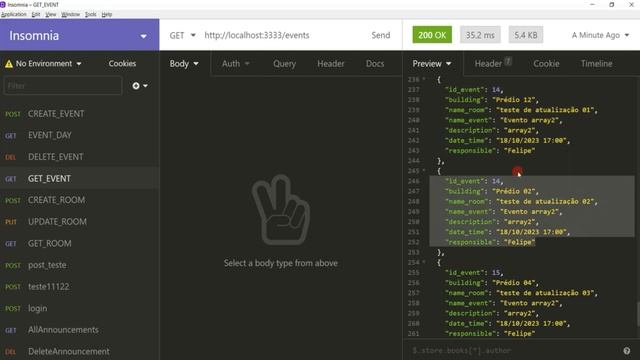Image resolution: width=640 pixels, height=360 pixels.
Task: Switch to the Docs tab
Action: [x=375, y=64]
